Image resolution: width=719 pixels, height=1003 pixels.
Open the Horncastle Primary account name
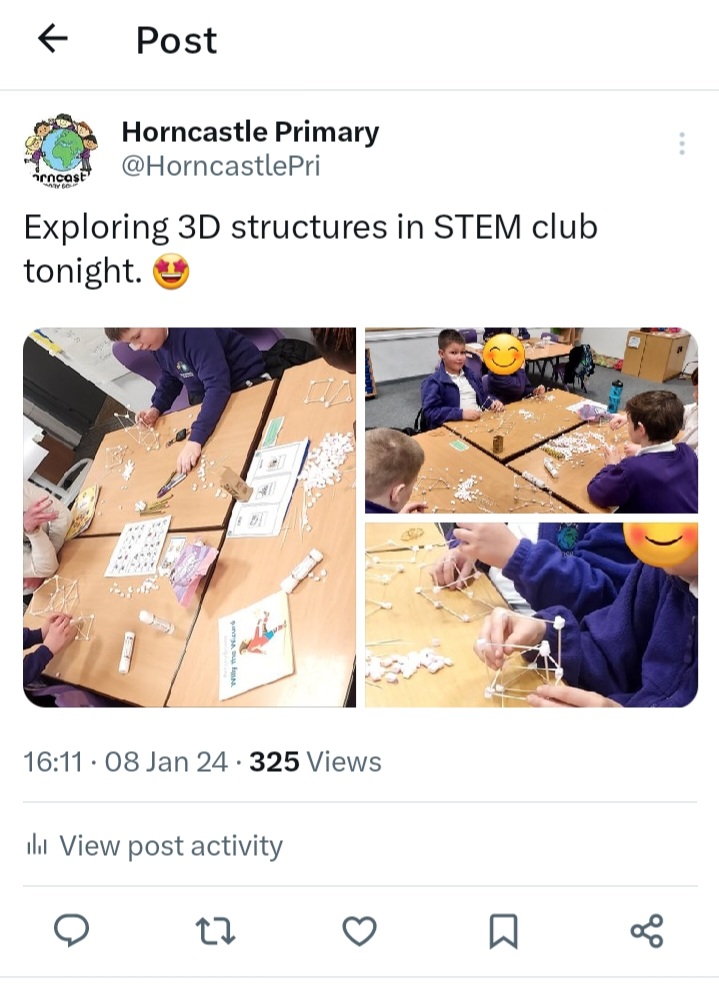point(250,132)
